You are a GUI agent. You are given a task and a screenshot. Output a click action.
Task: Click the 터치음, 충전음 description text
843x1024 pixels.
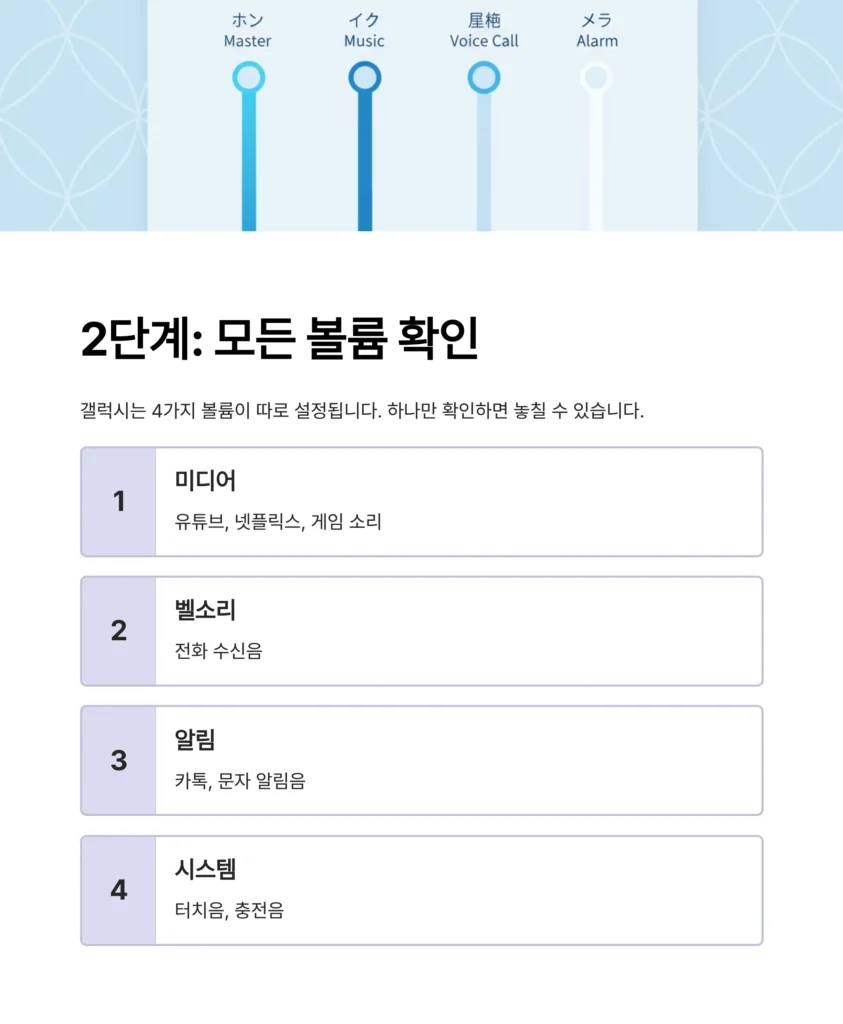click(229, 910)
